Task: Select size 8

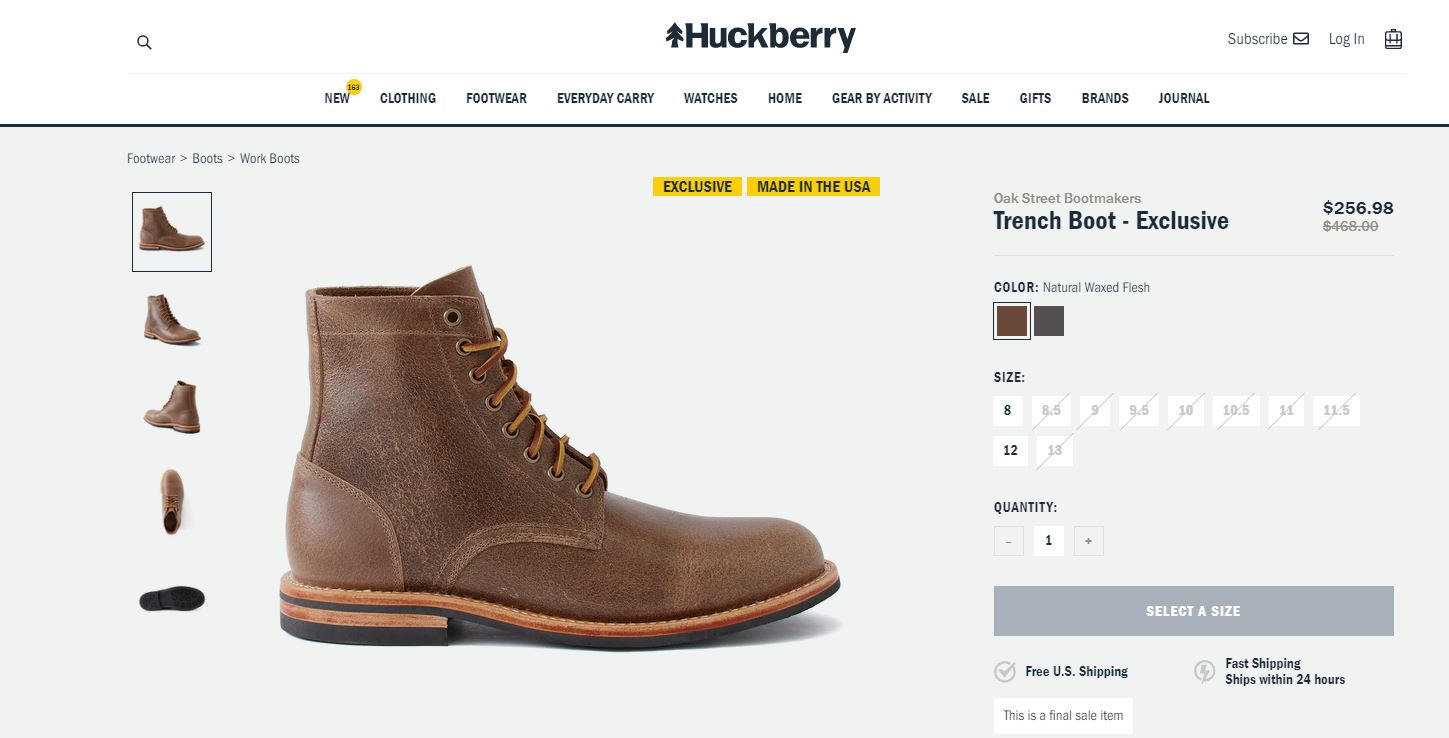Action: 1008,411
